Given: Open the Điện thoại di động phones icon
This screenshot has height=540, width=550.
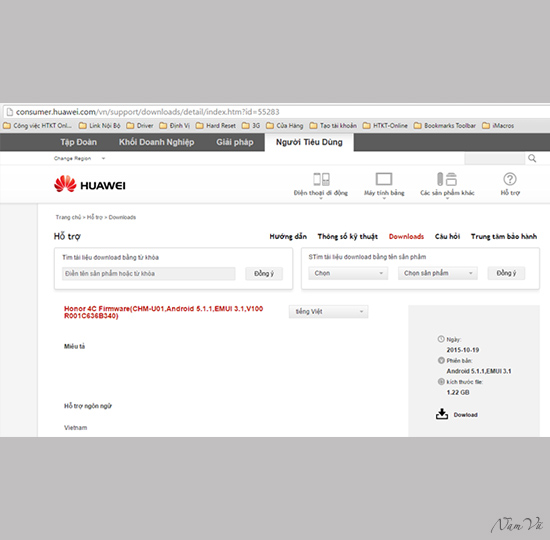Looking at the screenshot, I should pyautogui.click(x=321, y=179).
